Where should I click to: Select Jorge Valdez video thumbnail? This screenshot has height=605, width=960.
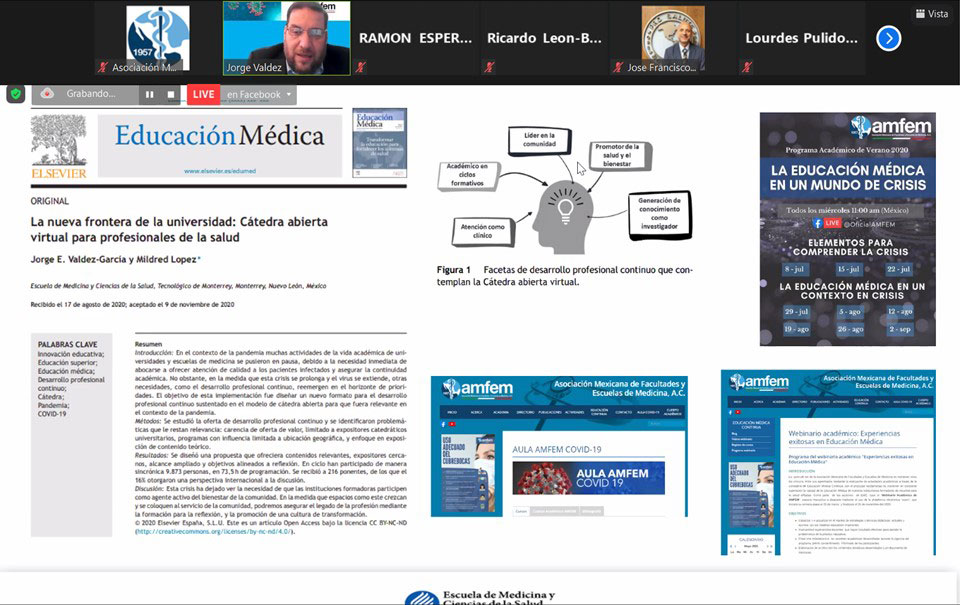pos(287,37)
